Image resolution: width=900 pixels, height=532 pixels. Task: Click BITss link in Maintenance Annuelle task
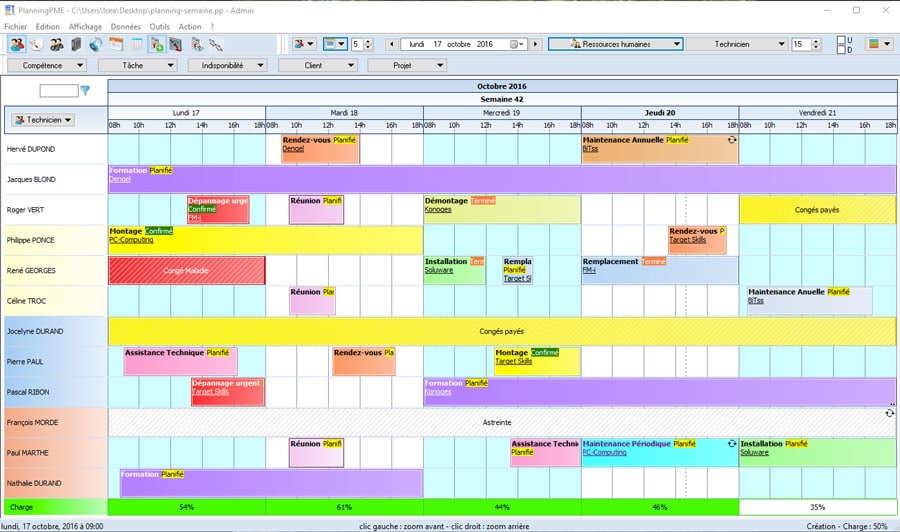point(591,149)
